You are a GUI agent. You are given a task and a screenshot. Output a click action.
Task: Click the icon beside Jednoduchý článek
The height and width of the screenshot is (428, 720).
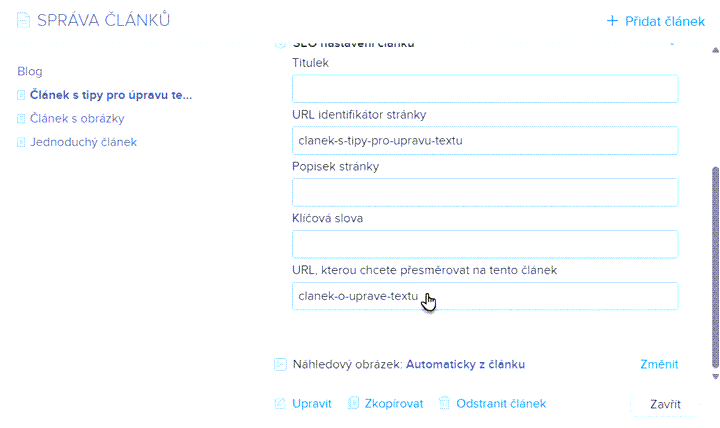point(21,142)
